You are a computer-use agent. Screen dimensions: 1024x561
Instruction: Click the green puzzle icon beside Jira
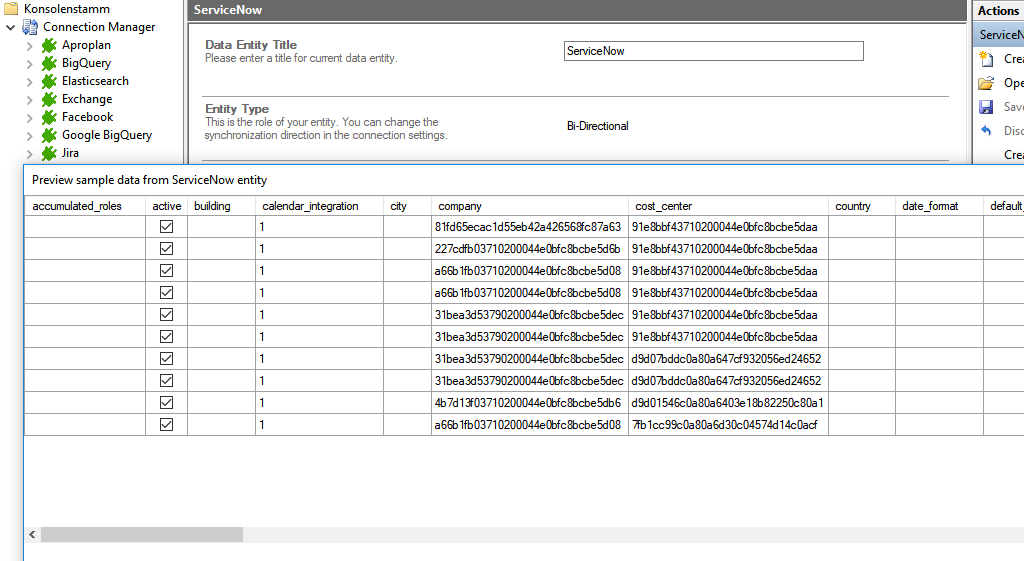(49, 154)
